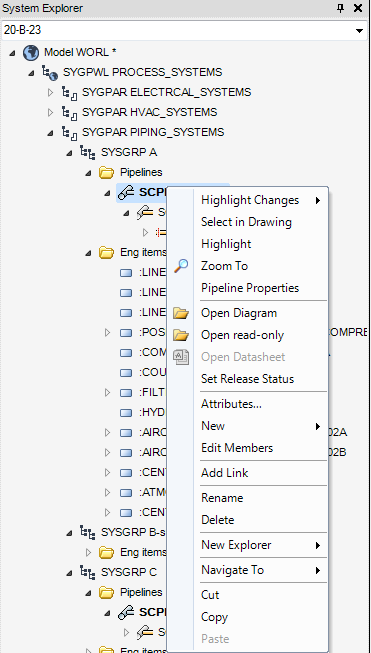Viewport: 371px width, 653px height.
Task: Collapse the SYSGRP A Pipelines folder
Action: click(x=88, y=173)
